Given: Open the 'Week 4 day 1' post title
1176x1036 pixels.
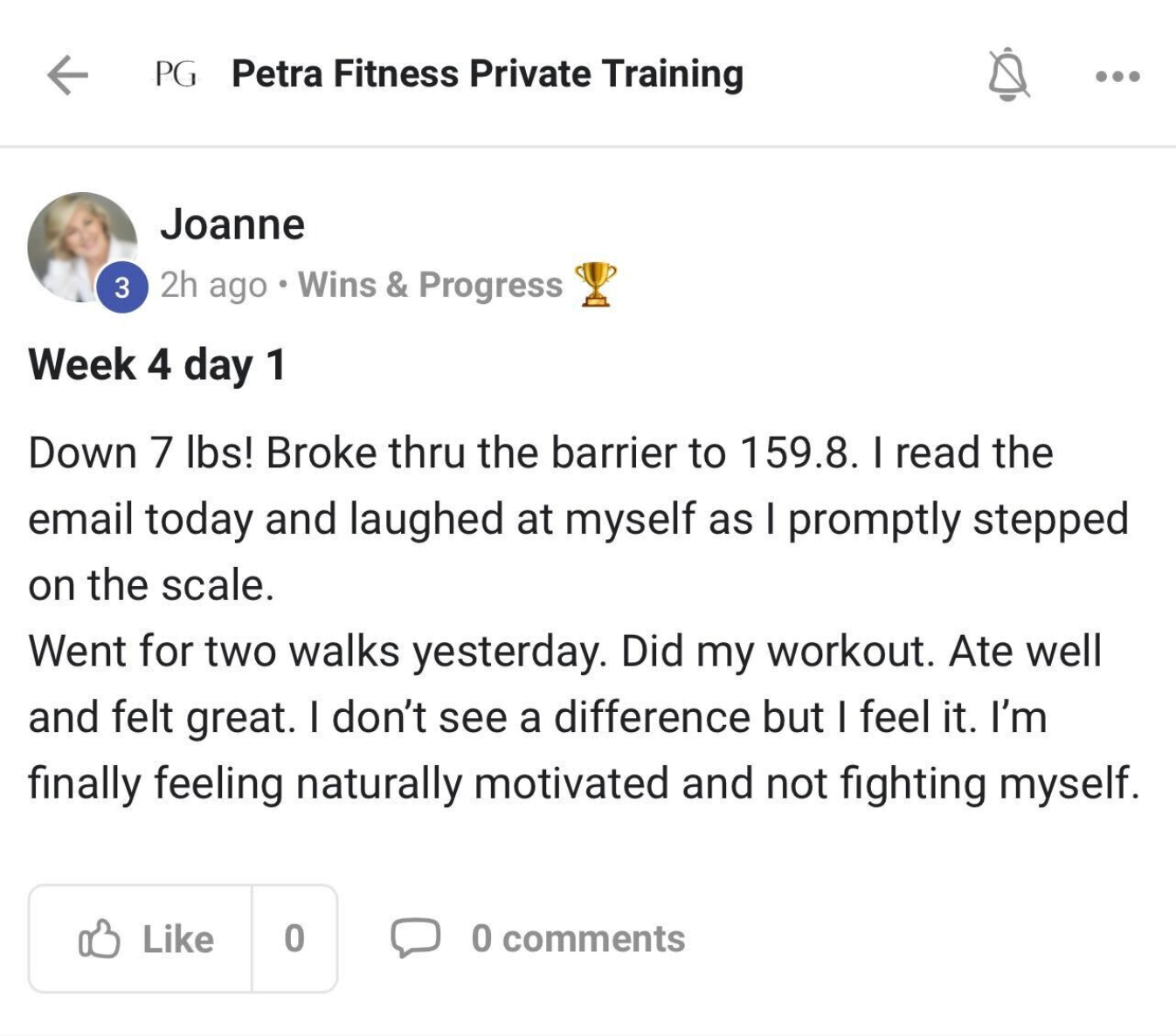Looking at the screenshot, I should (x=157, y=364).
